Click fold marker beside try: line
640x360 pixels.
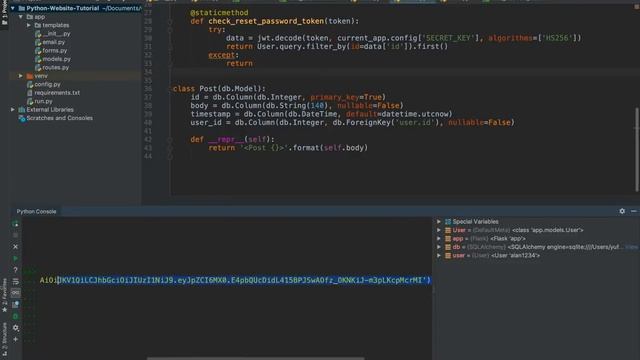pyautogui.click(x=170, y=30)
